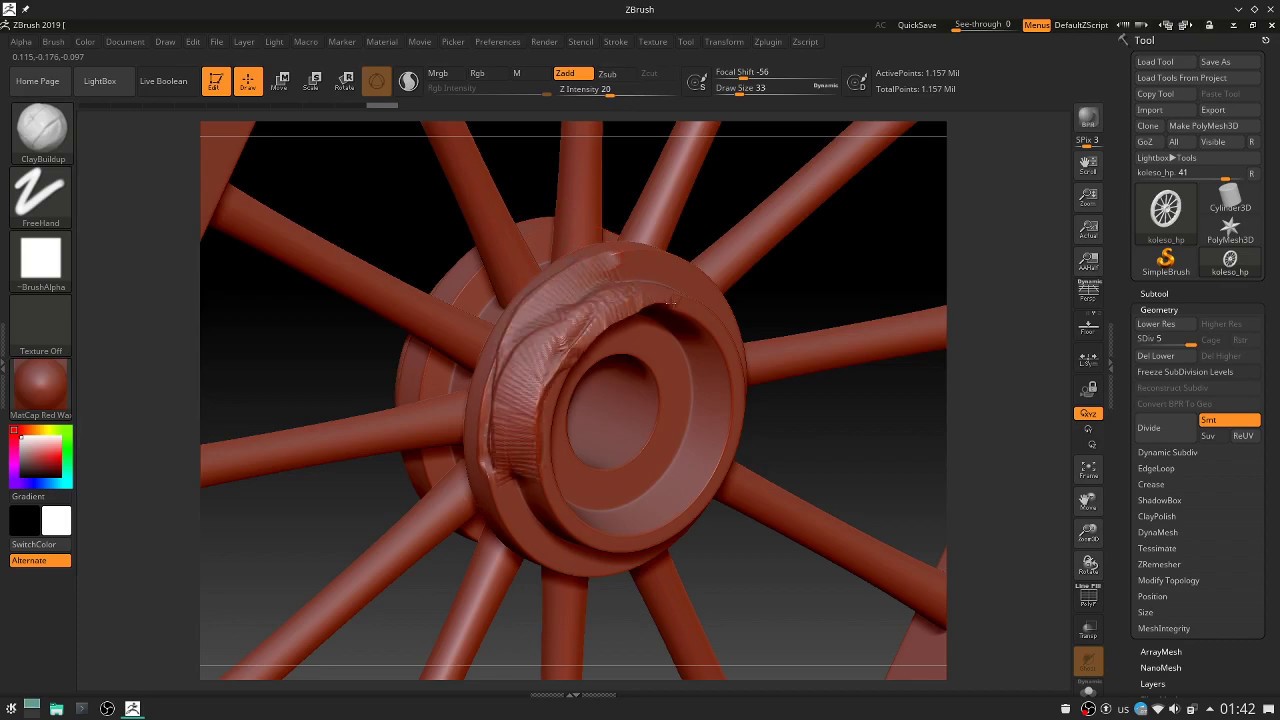Select the Move gizmo tool in top shelf
The image size is (1280, 720).
[280, 81]
